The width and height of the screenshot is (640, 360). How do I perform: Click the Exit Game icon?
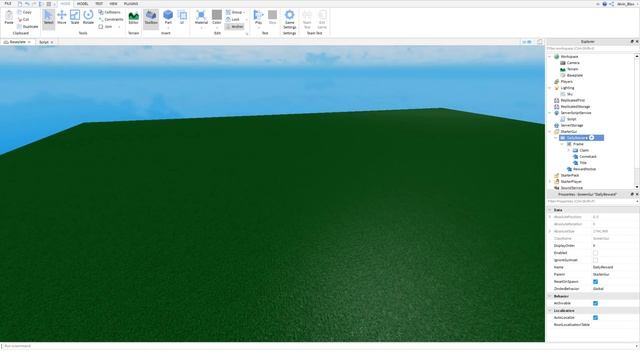(322, 19)
